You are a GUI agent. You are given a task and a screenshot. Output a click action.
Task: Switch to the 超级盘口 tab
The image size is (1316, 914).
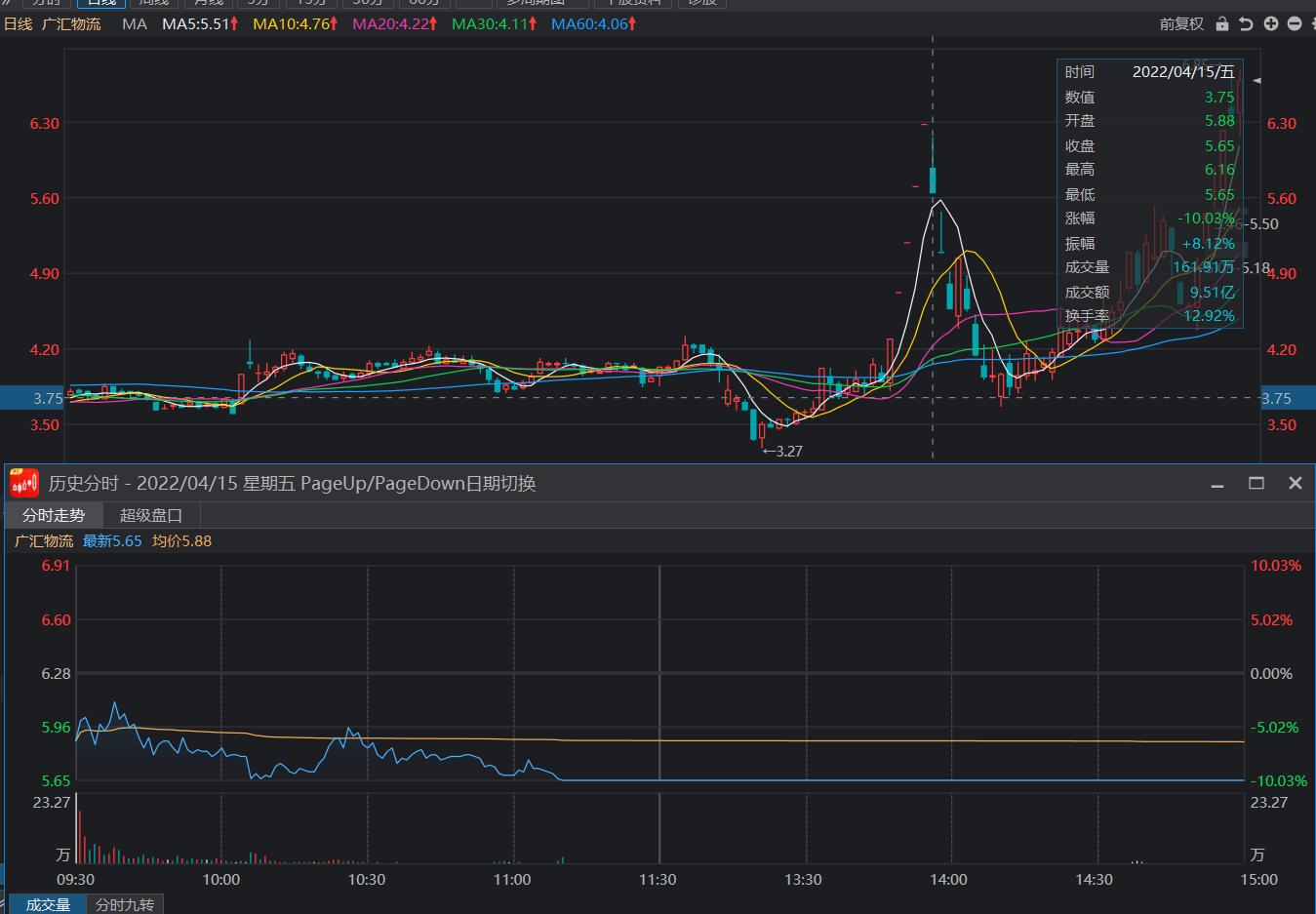151,515
